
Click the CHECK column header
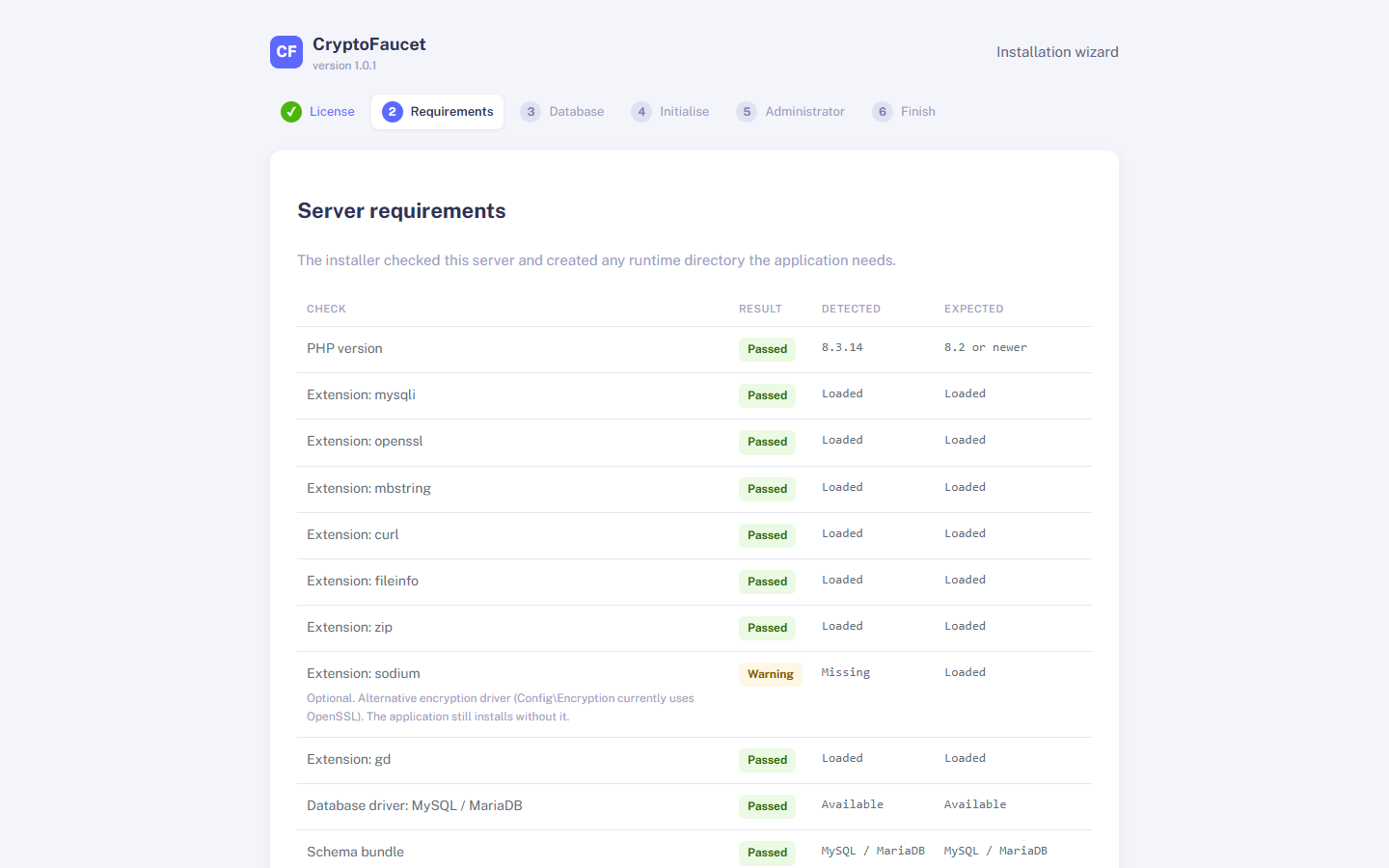tap(326, 309)
